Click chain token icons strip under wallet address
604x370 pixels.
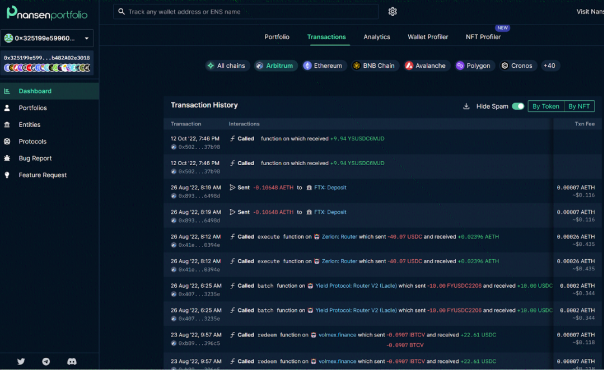click(47, 68)
